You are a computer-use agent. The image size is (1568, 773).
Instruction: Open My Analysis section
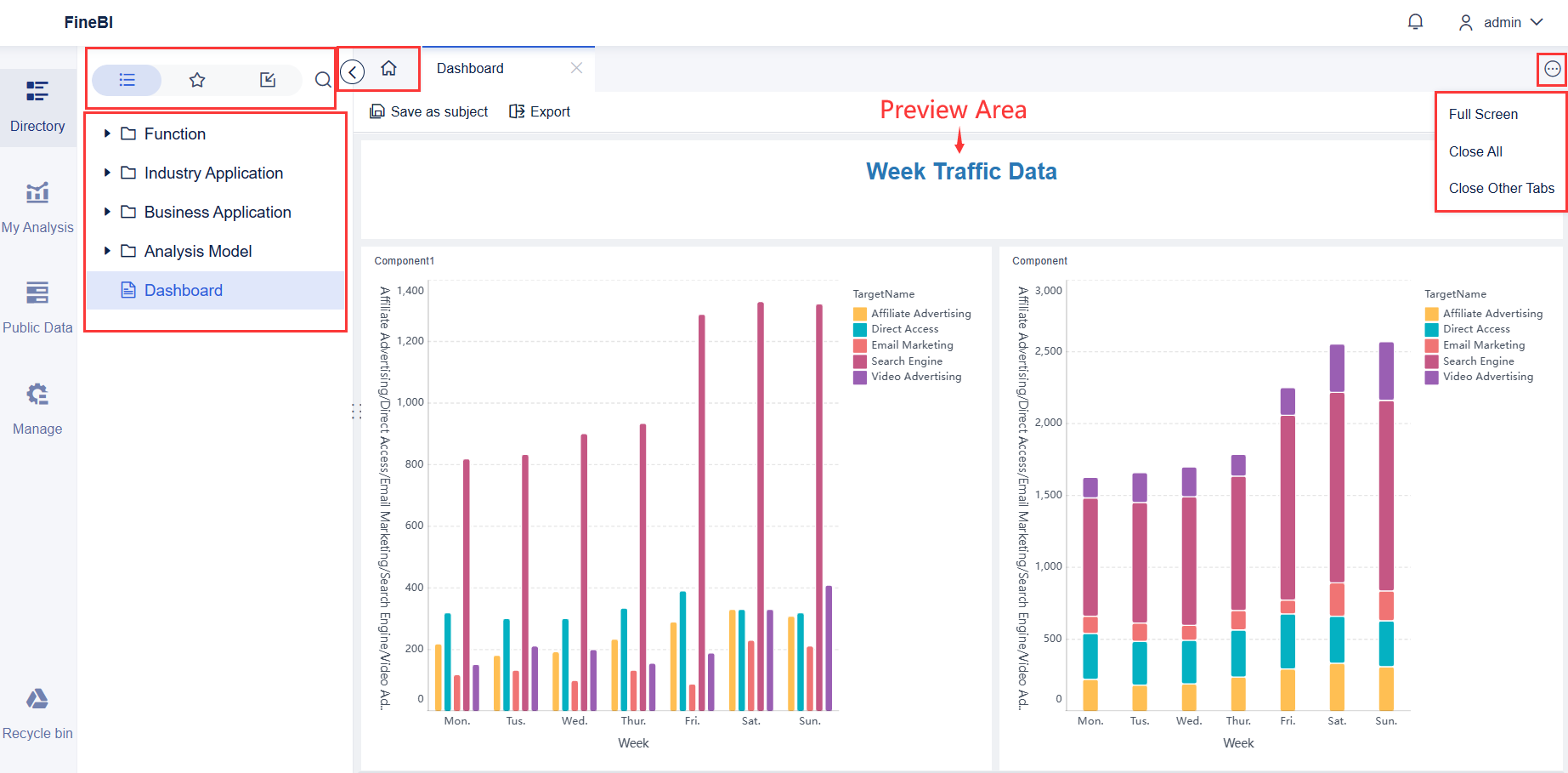37,207
